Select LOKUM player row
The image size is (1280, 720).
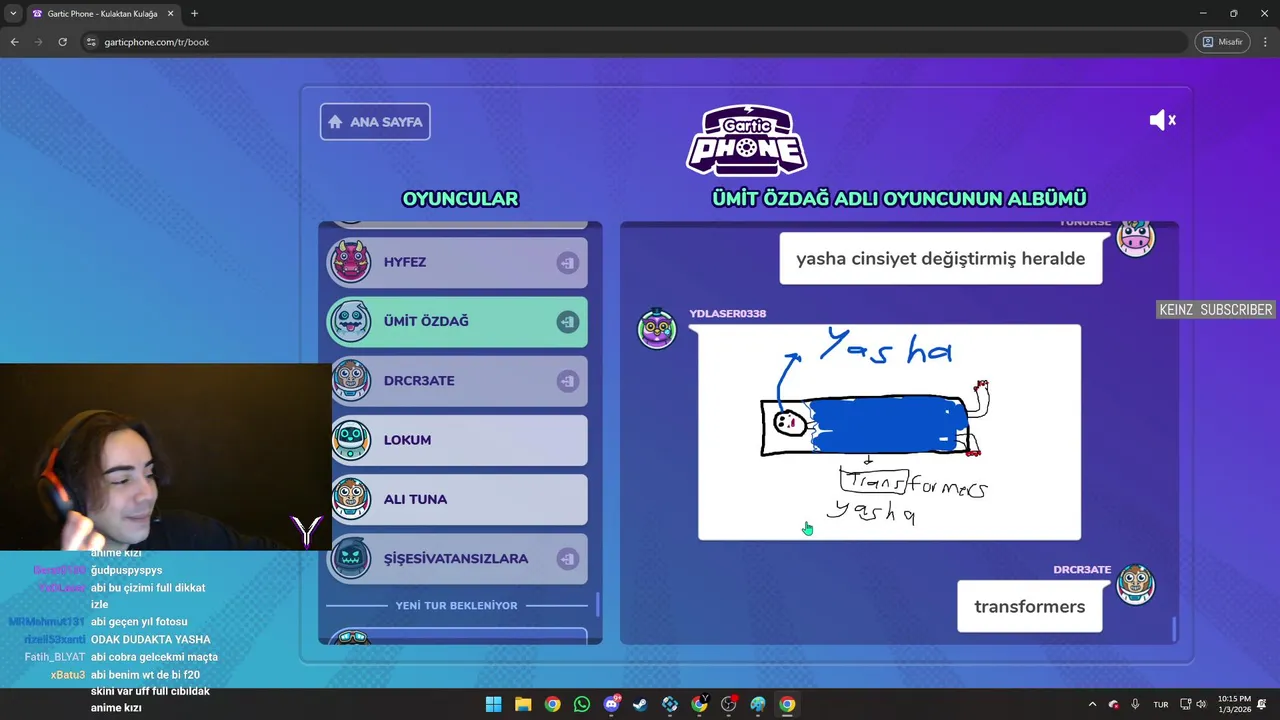(x=458, y=440)
